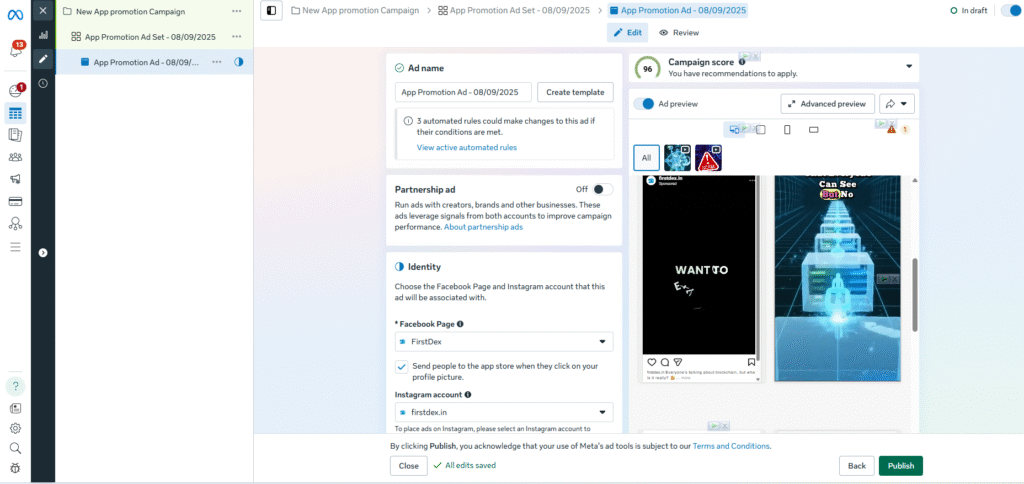Select App Promotion Ad Set in the tree
Screen dimensions: 1024x484
(x=150, y=37)
